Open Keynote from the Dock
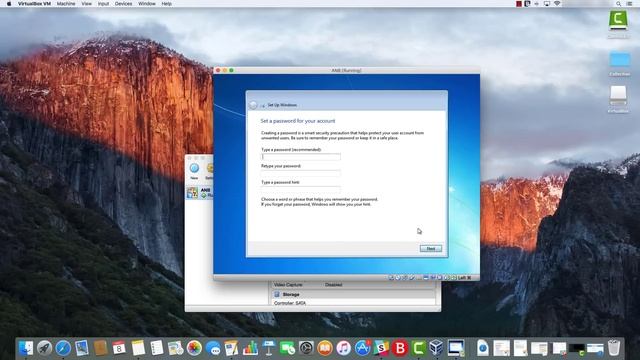640x360 pixels. (x=269, y=348)
